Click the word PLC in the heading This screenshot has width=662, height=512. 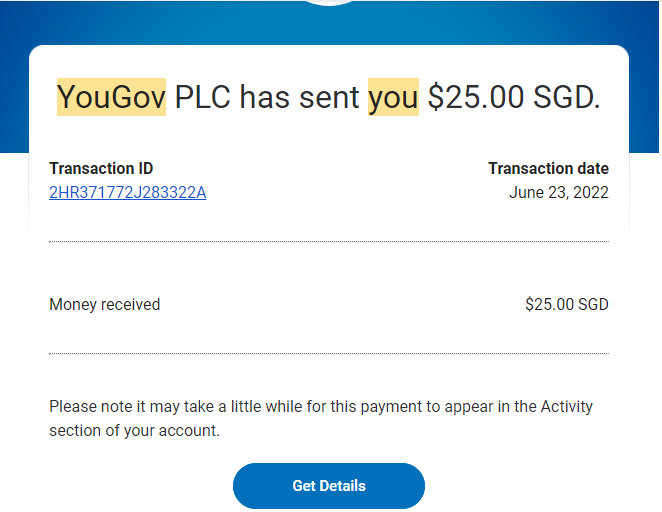203,97
